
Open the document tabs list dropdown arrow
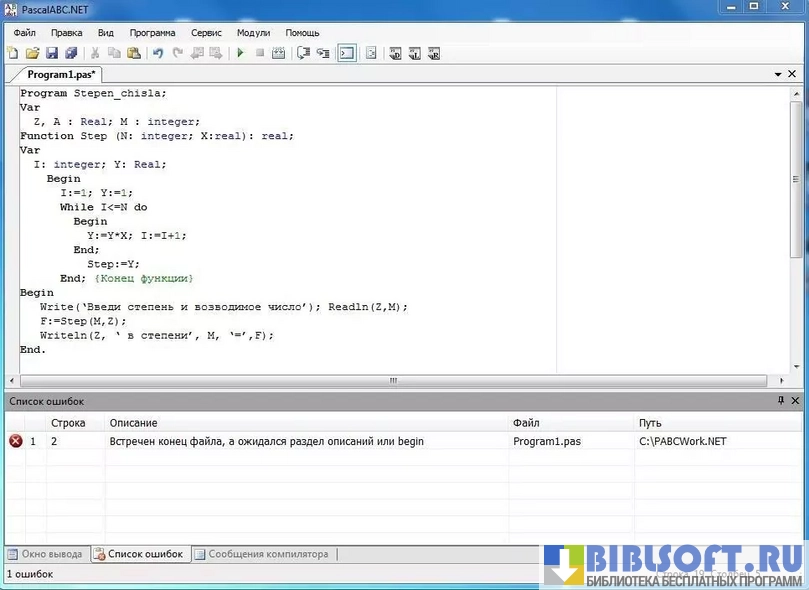tap(778, 75)
